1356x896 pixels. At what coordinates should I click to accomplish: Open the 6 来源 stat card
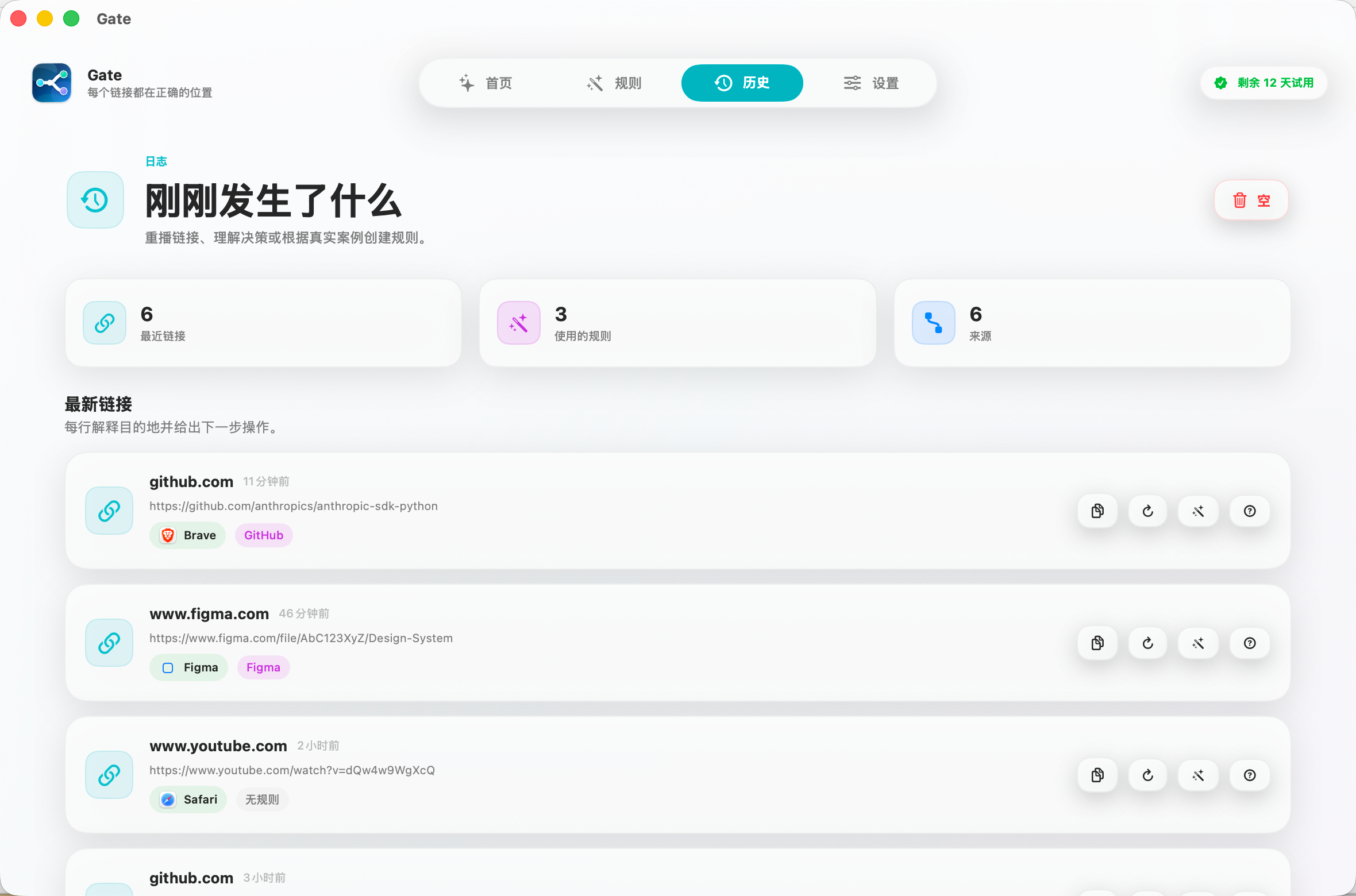[1093, 323]
